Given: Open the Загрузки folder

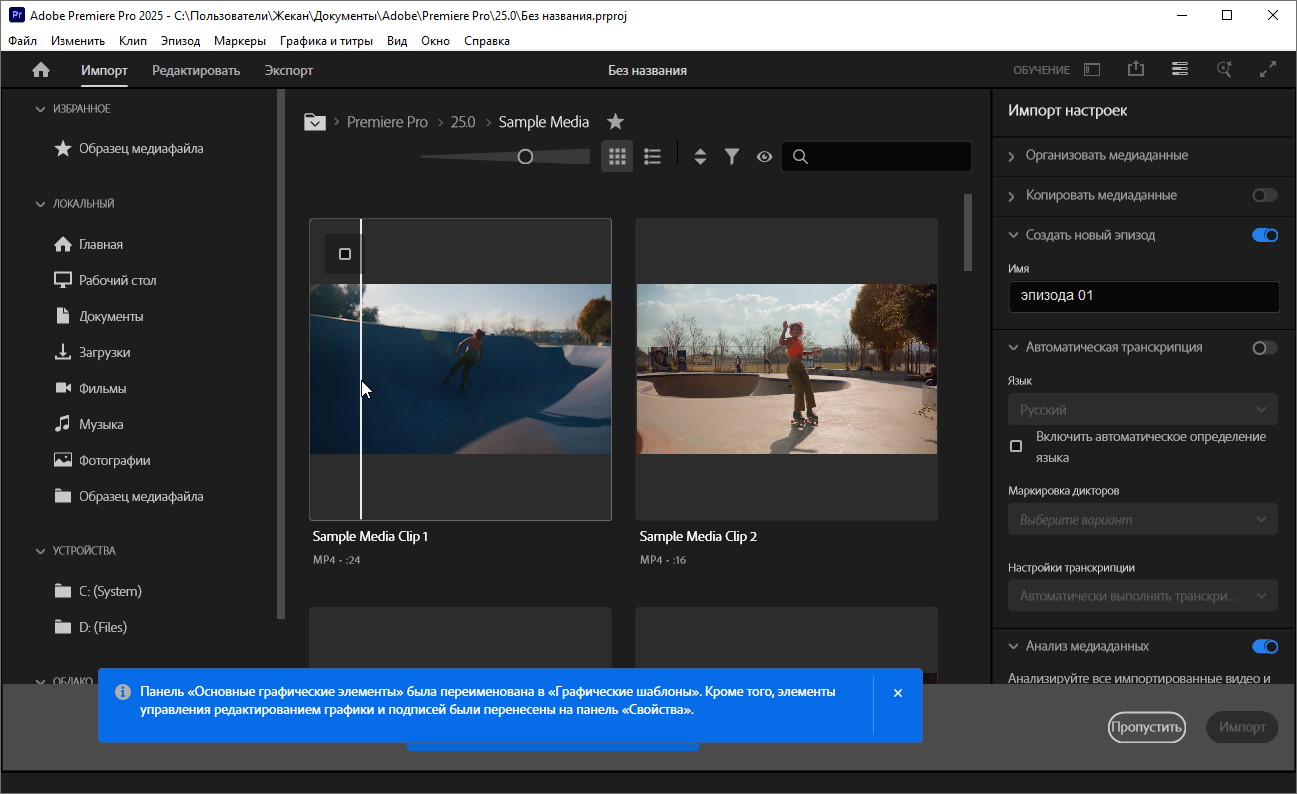Looking at the screenshot, I should pos(105,352).
